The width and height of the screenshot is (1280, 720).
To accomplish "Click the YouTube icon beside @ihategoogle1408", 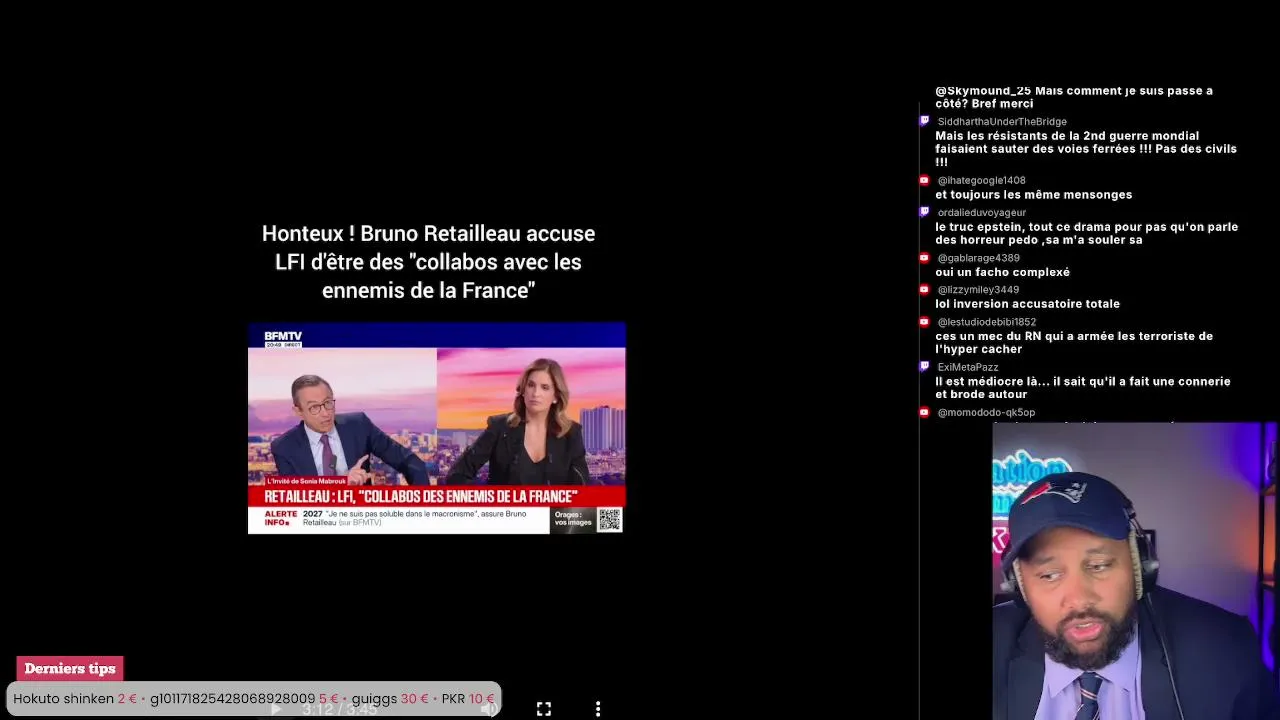I will click(924, 180).
